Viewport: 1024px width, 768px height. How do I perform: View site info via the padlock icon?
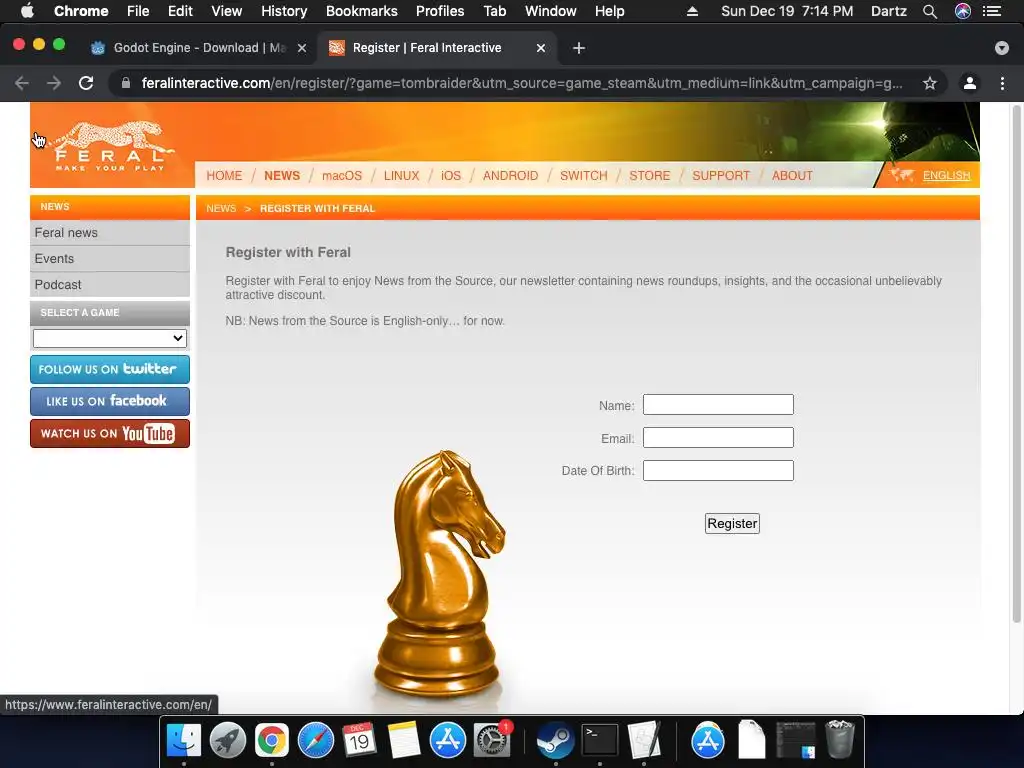(x=126, y=83)
